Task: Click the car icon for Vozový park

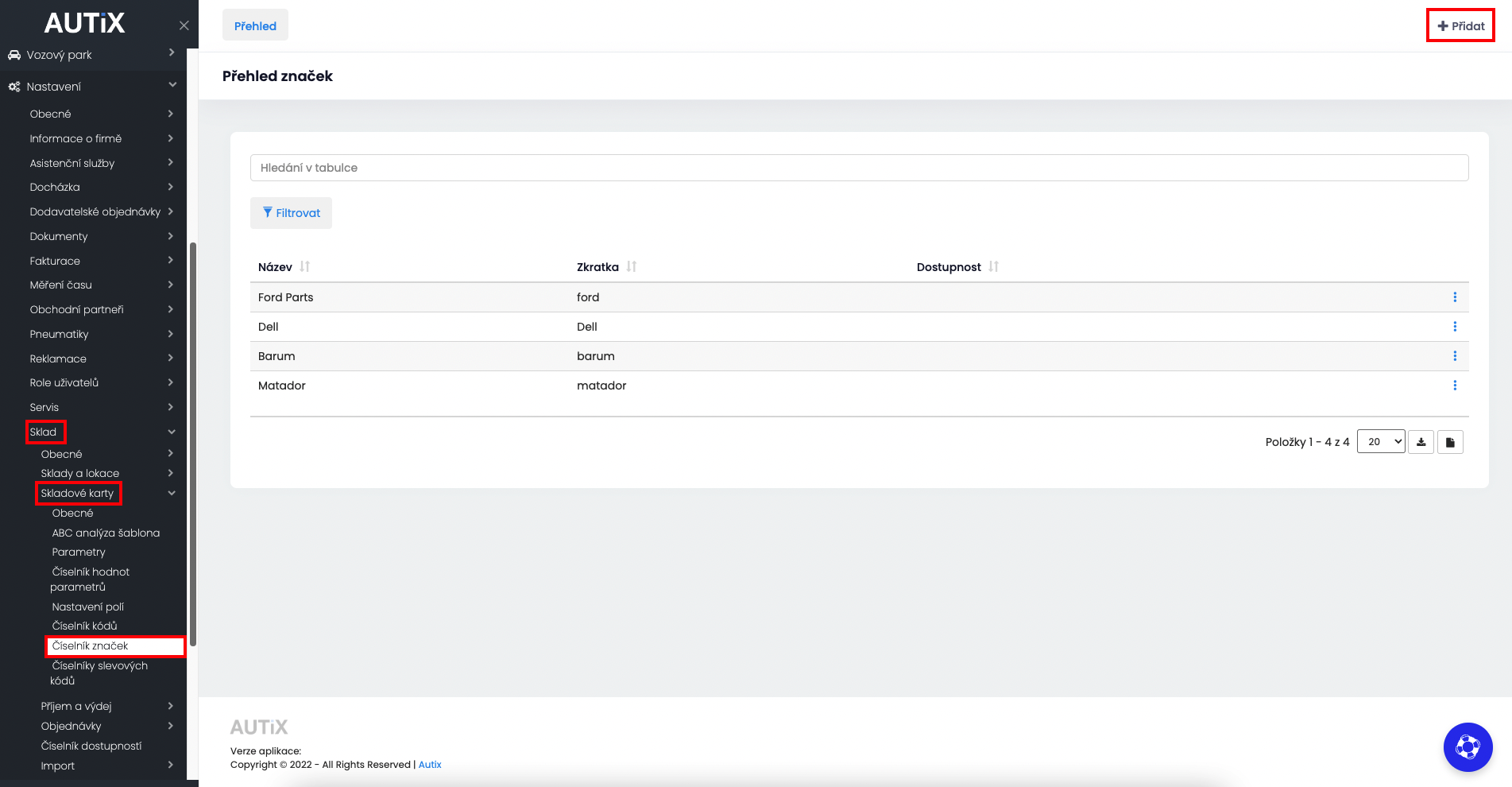Action: 14,55
